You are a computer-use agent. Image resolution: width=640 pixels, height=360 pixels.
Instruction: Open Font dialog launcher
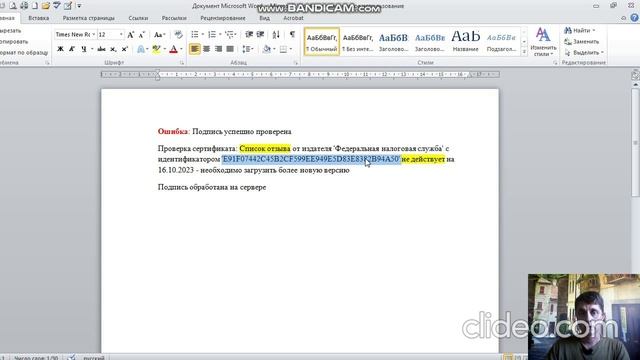182,63
